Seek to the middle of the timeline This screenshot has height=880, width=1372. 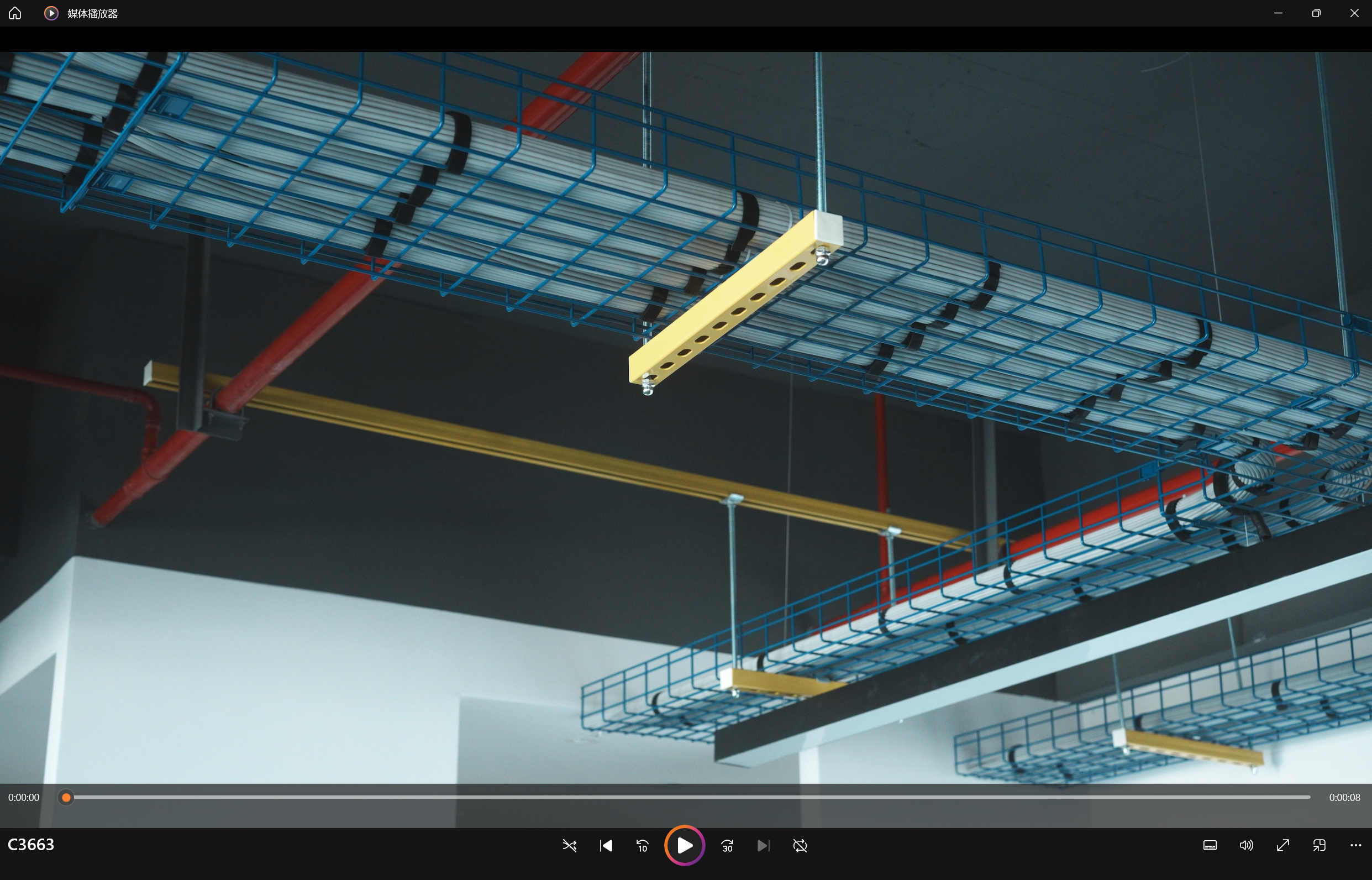pyautogui.click(x=688, y=798)
